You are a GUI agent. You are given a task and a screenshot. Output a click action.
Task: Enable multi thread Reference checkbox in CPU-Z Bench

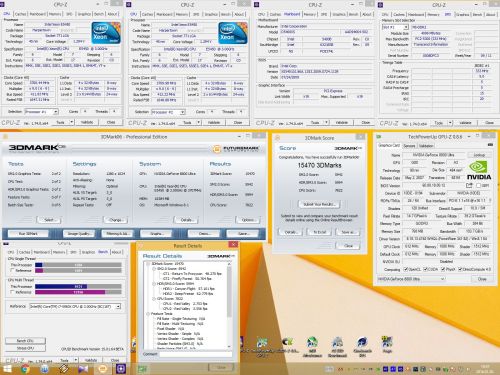point(13,292)
